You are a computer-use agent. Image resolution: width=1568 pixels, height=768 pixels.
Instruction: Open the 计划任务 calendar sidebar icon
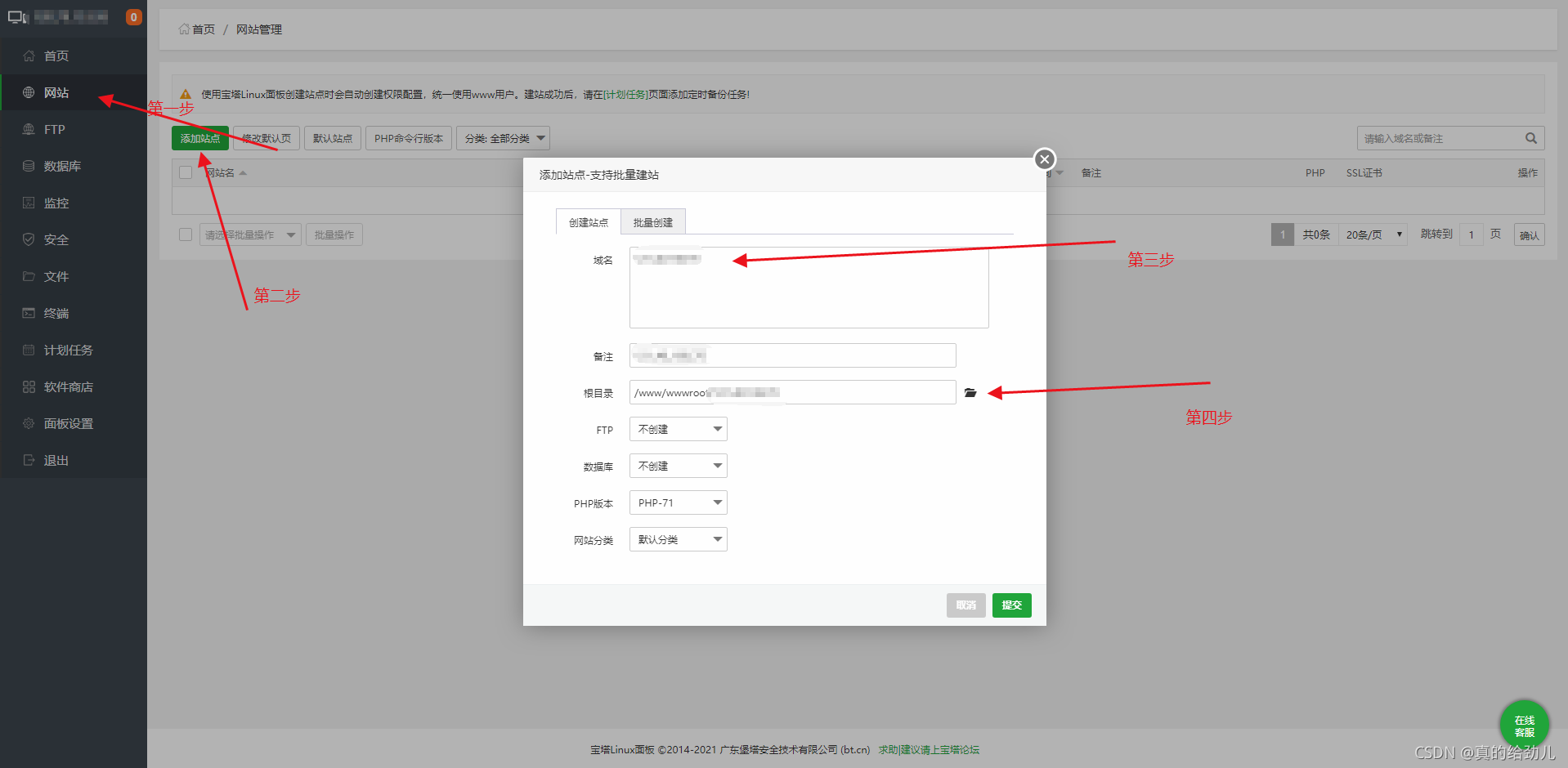point(29,350)
